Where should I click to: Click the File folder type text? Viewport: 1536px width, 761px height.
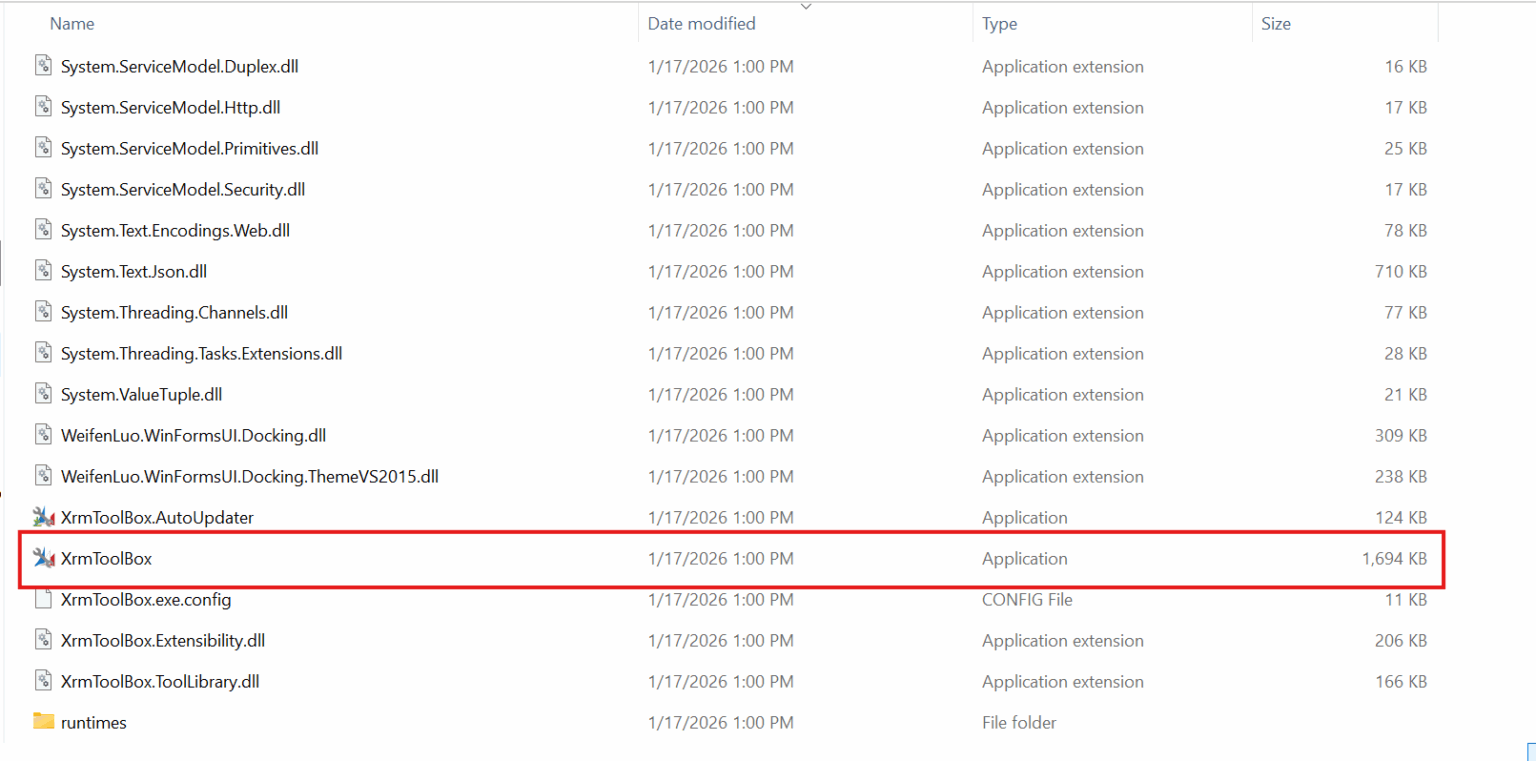pos(1019,722)
